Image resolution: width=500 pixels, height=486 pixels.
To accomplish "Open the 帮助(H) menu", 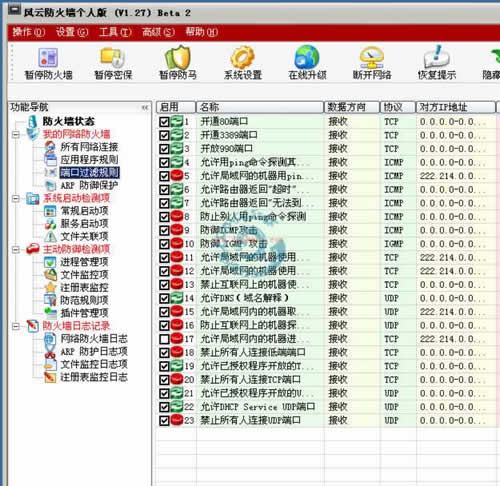I will coord(202,32).
